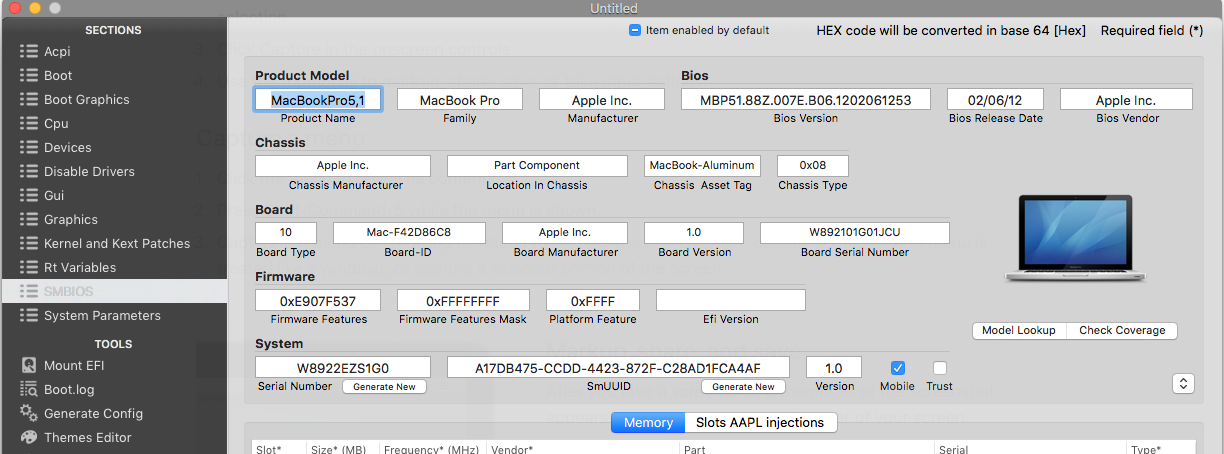1224x454 pixels.
Task: Click the Location In Chassis field
Action: coord(537,166)
